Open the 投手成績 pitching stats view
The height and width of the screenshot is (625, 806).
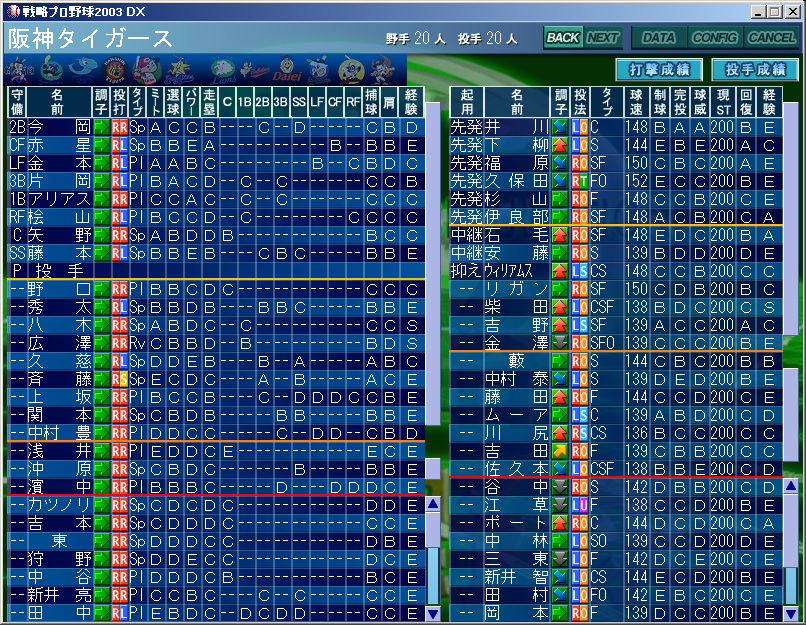click(x=754, y=69)
